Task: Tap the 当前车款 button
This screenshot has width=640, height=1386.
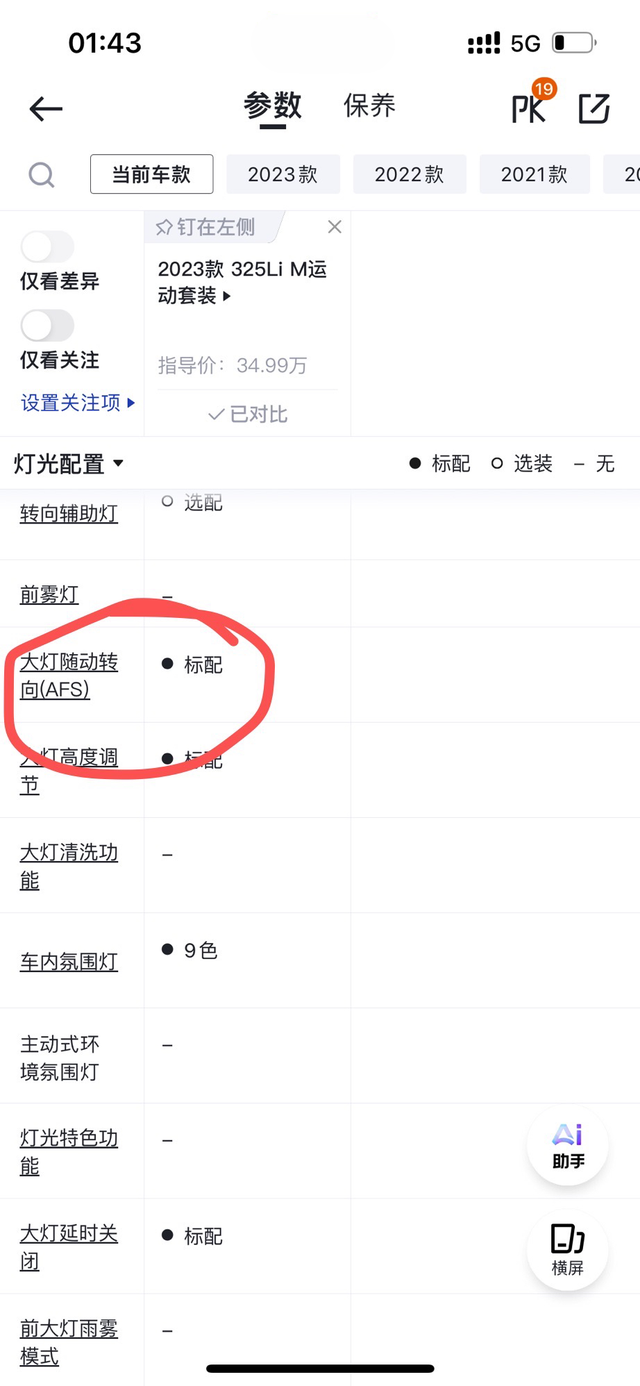Action: pyautogui.click(x=152, y=175)
